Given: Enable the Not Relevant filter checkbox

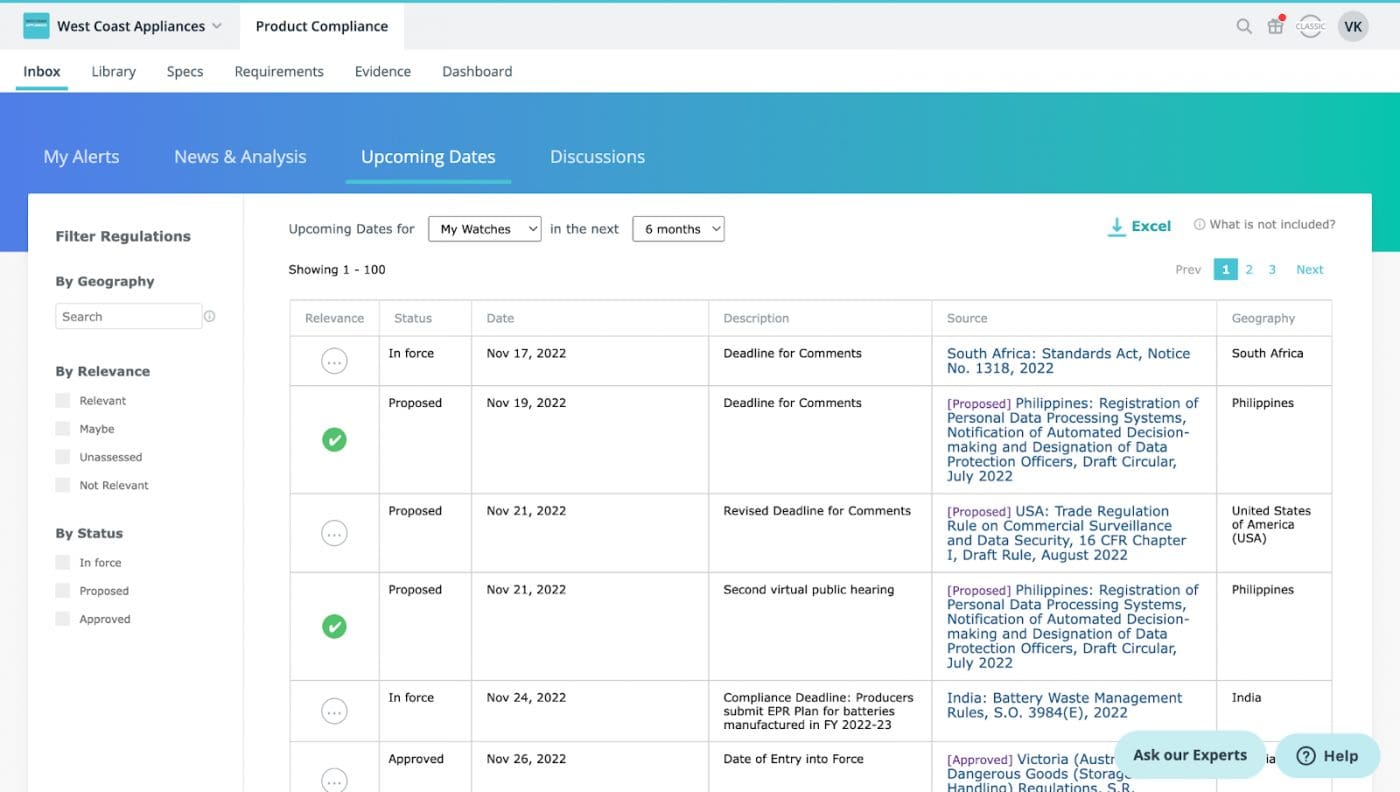Looking at the screenshot, I should point(63,485).
